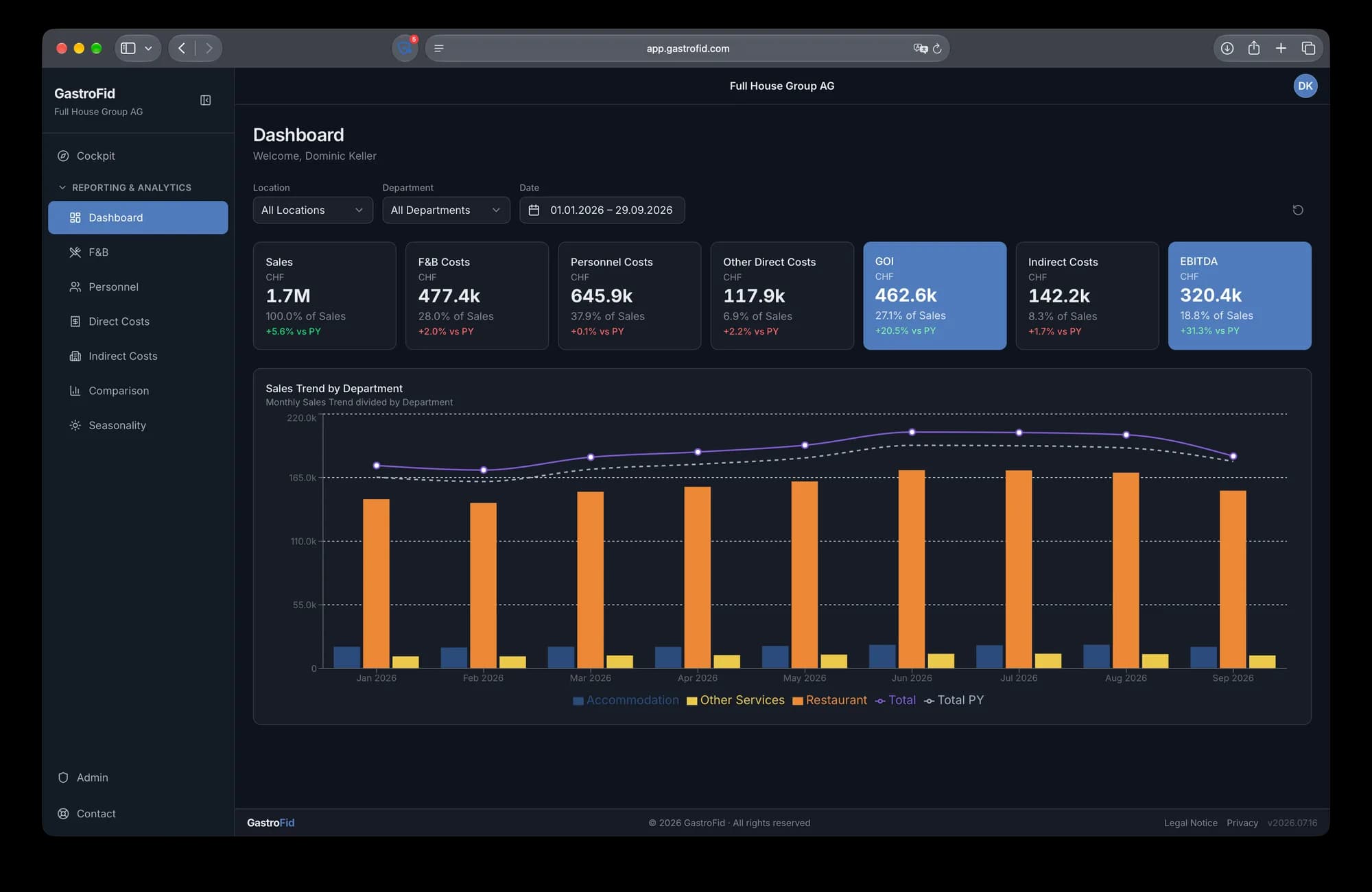Open a new Safari tab

[1281, 48]
